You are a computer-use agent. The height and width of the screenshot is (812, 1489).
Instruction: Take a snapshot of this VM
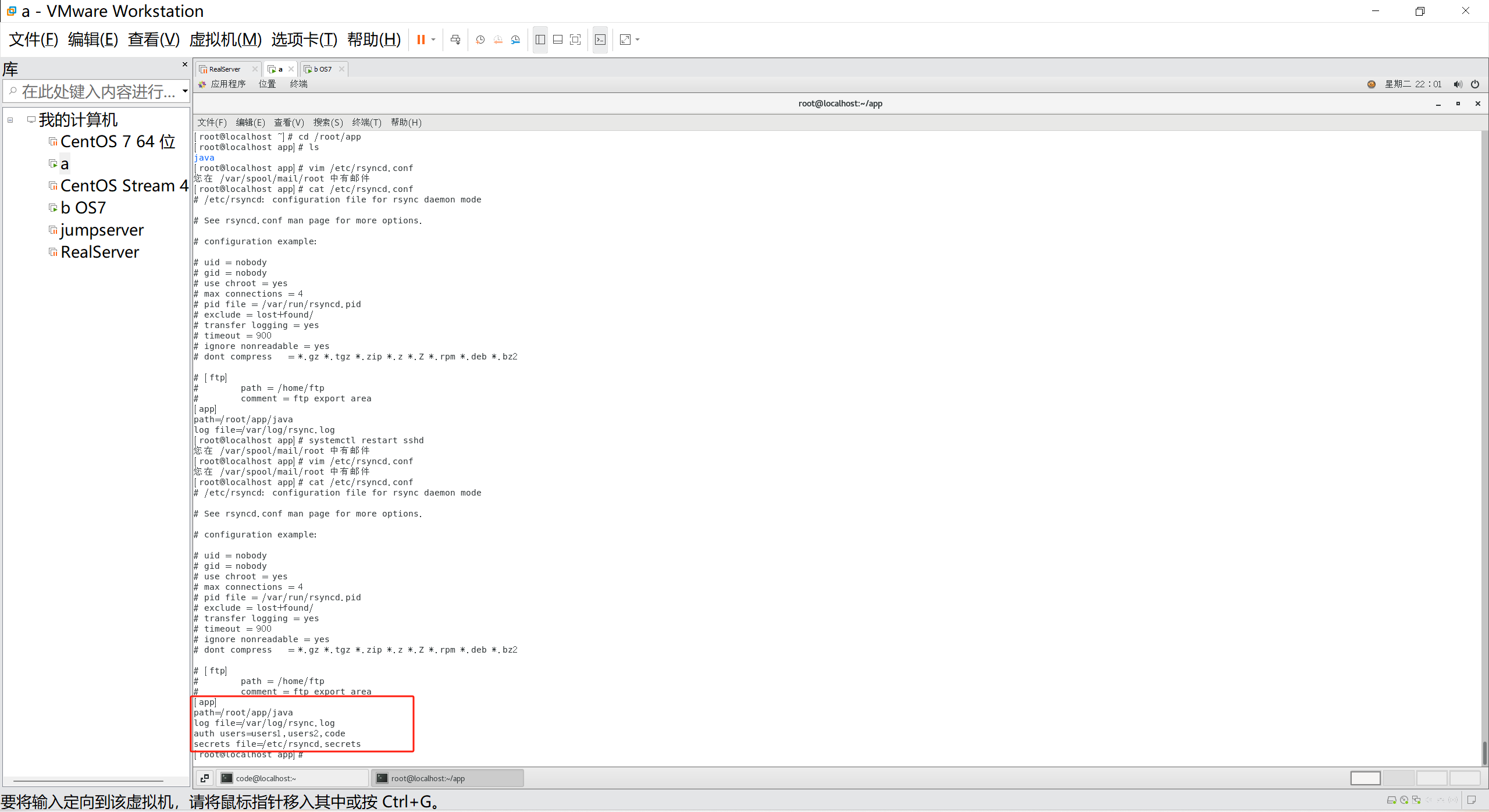pyautogui.click(x=480, y=40)
